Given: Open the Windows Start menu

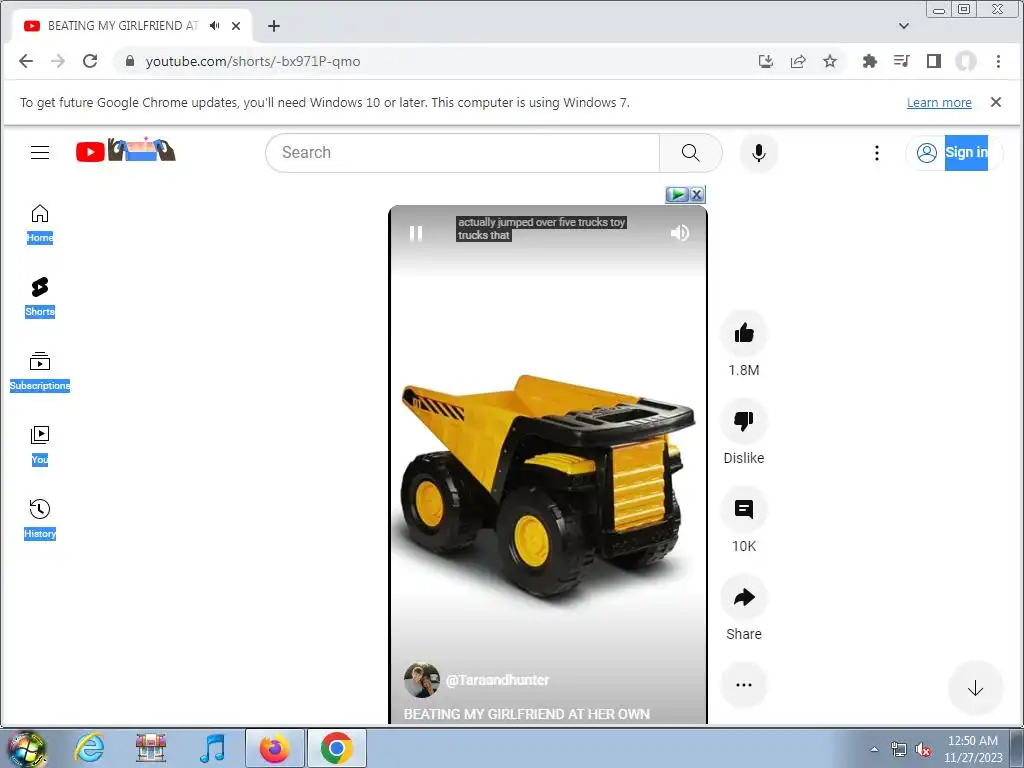Looking at the screenshot, I should pos(25,748).
